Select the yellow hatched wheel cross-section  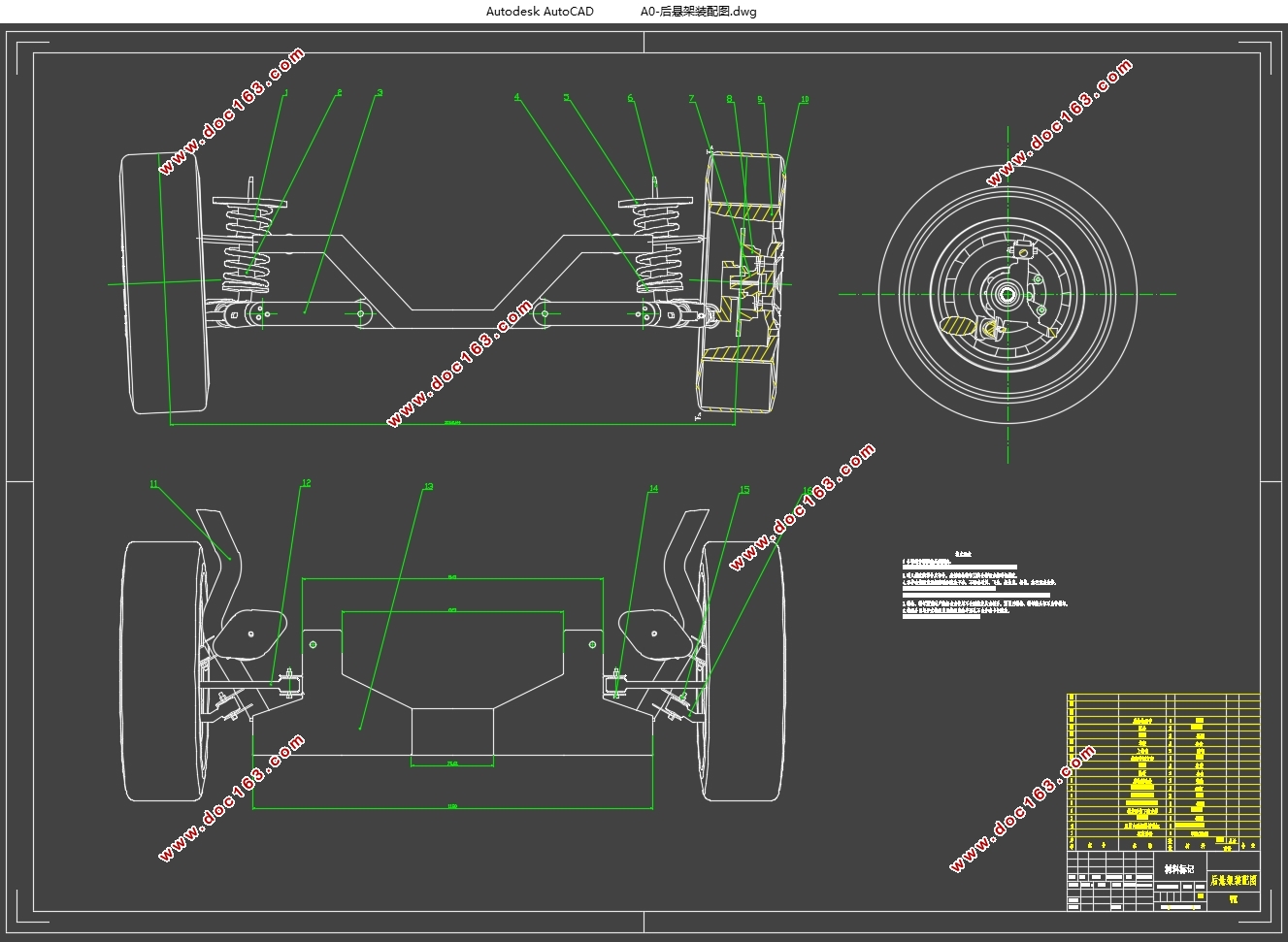[x=743, y=281]
